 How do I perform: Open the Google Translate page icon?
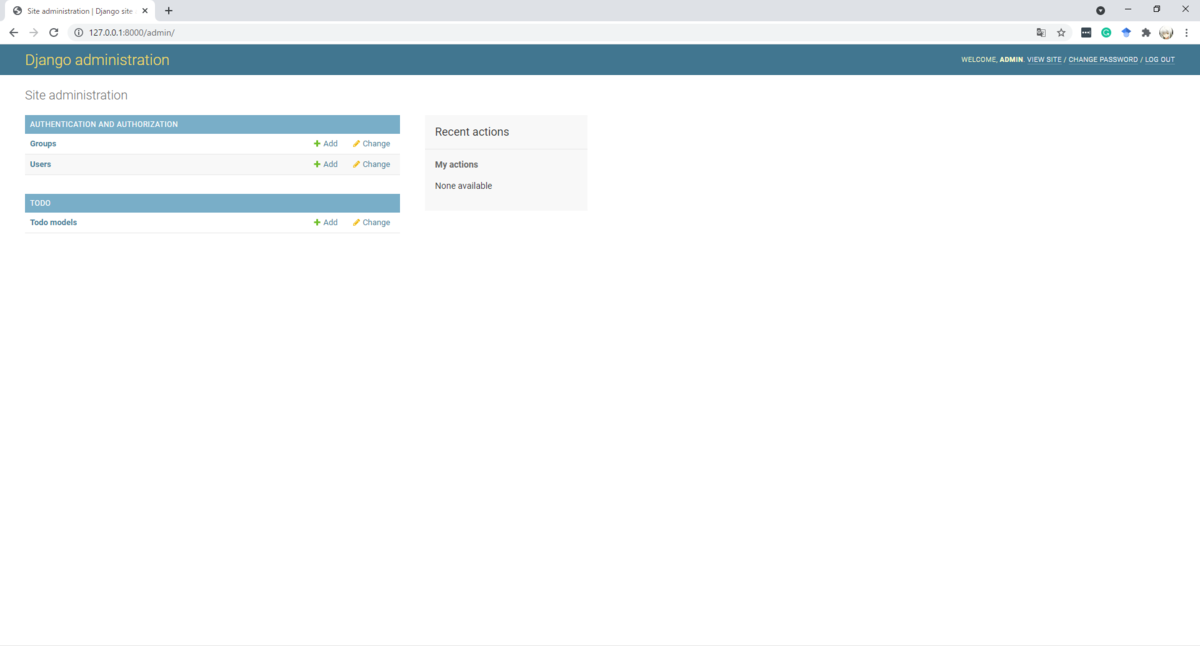point(1041,32)
